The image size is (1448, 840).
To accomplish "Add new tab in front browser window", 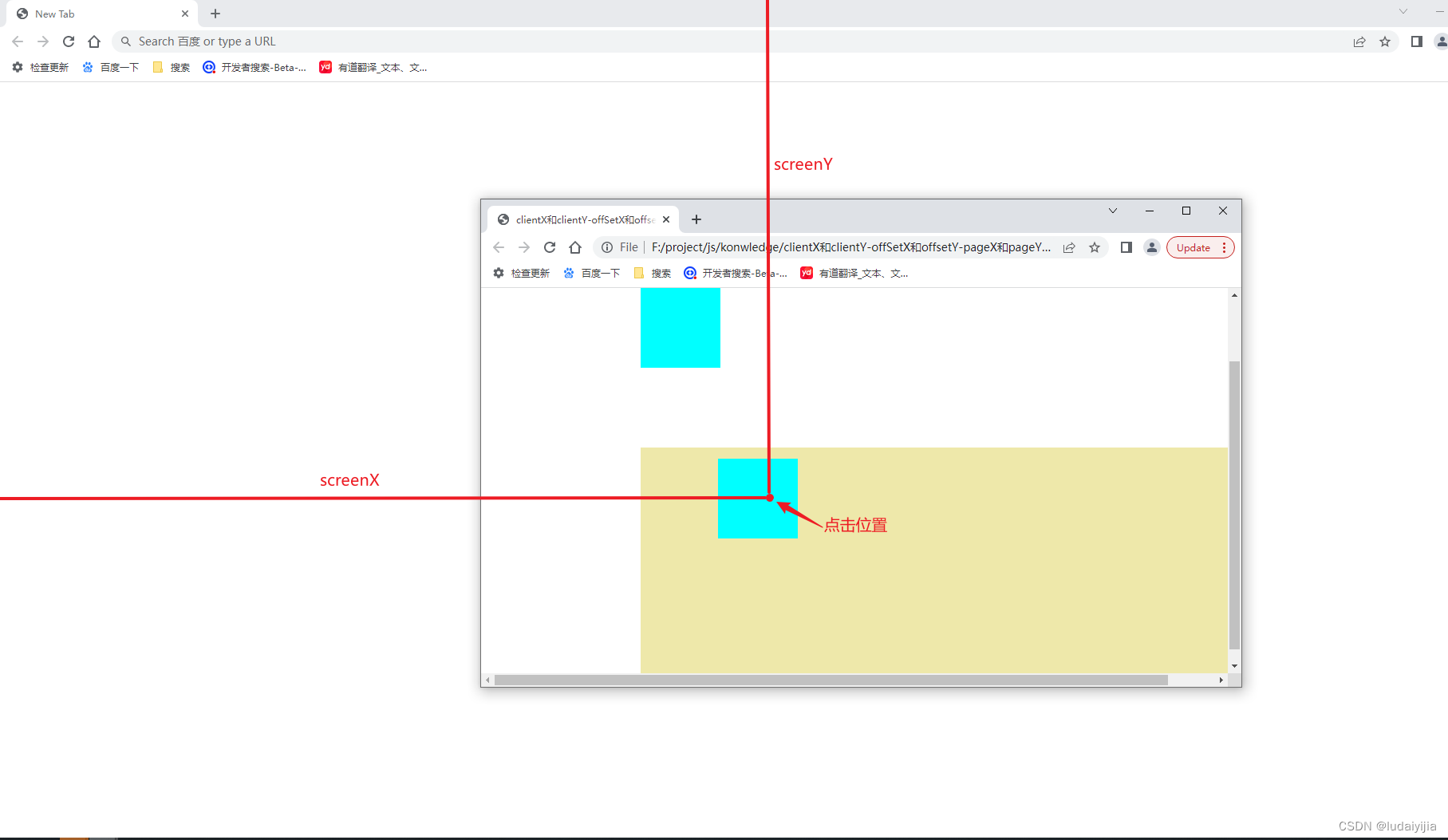I will tap(696, 219).
